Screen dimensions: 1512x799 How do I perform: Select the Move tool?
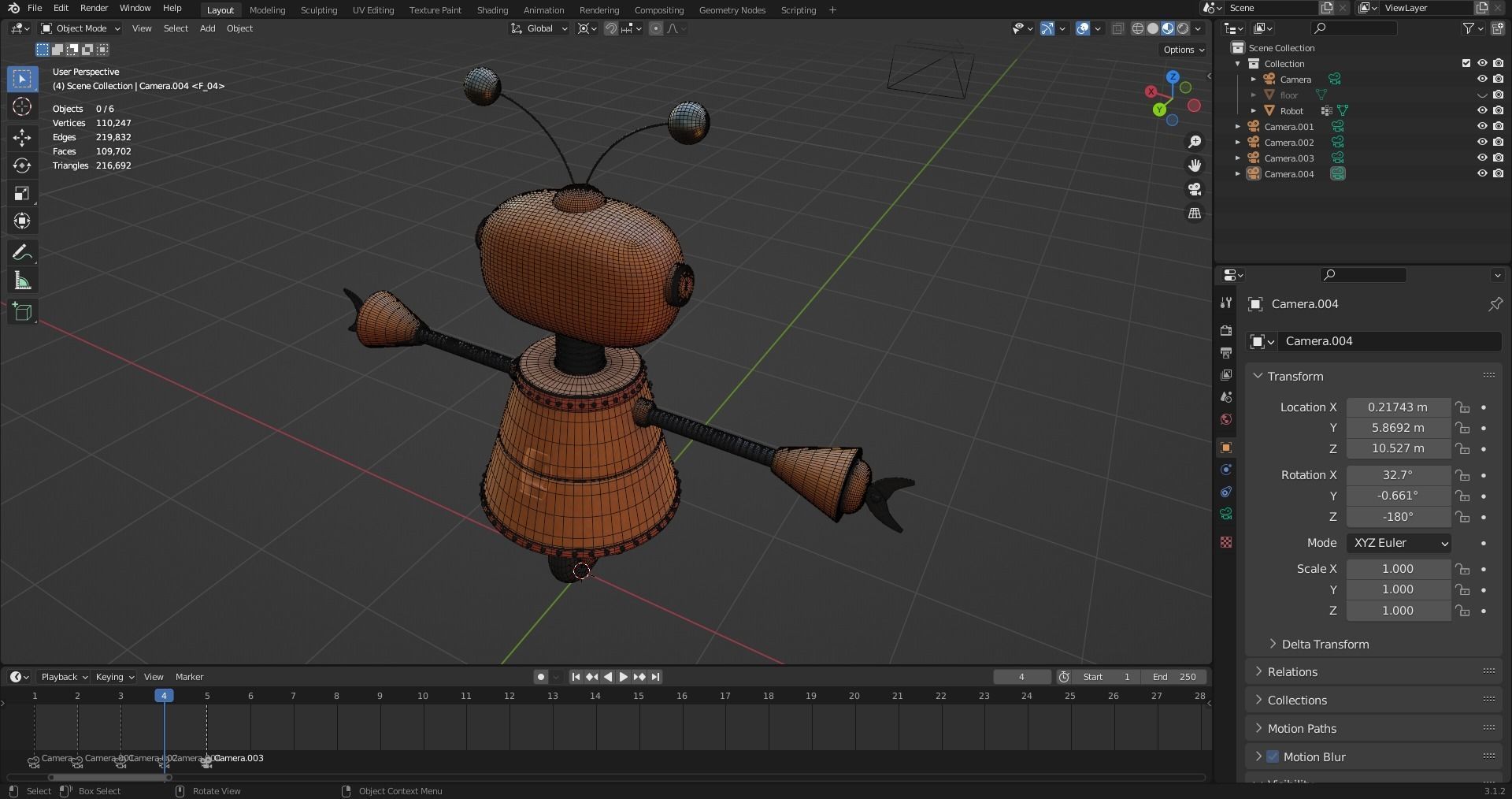coord(22,137)
